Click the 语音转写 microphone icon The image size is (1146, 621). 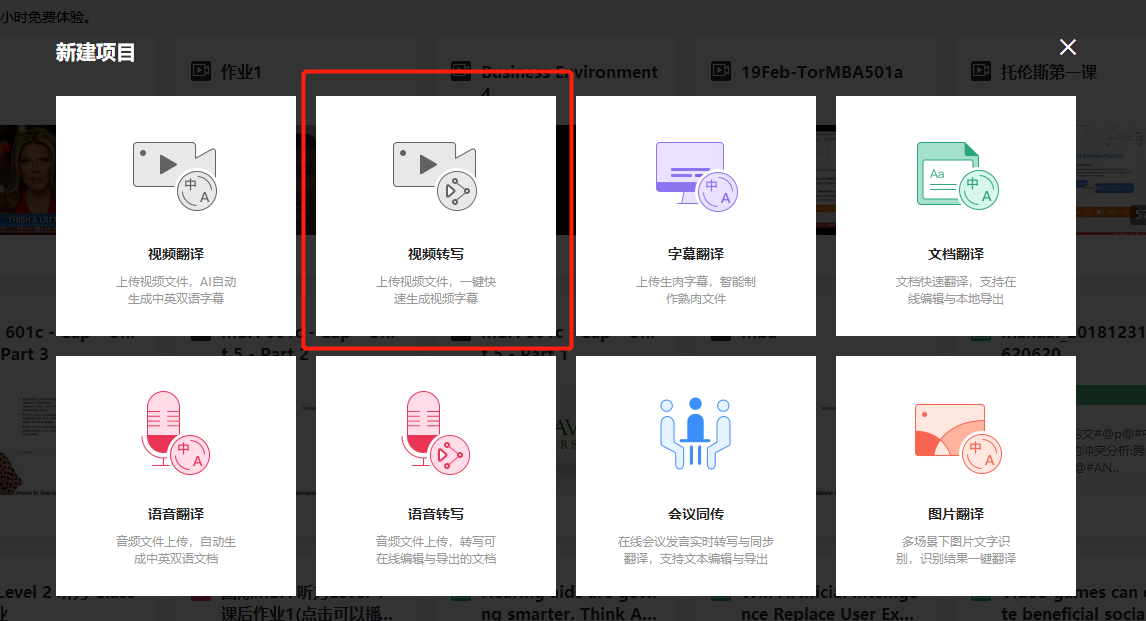(436, 433)
